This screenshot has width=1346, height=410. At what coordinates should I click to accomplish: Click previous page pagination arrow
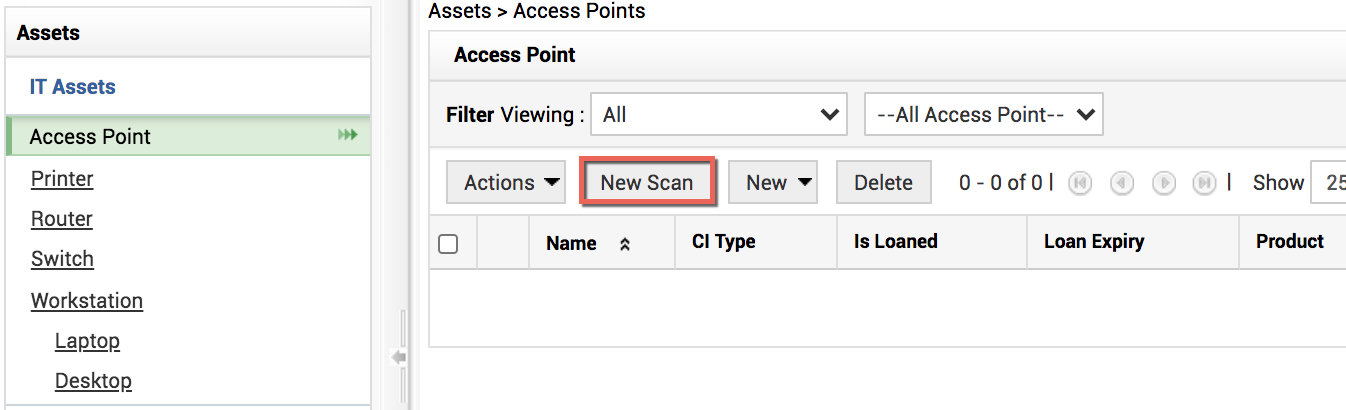coord(1122,183)
